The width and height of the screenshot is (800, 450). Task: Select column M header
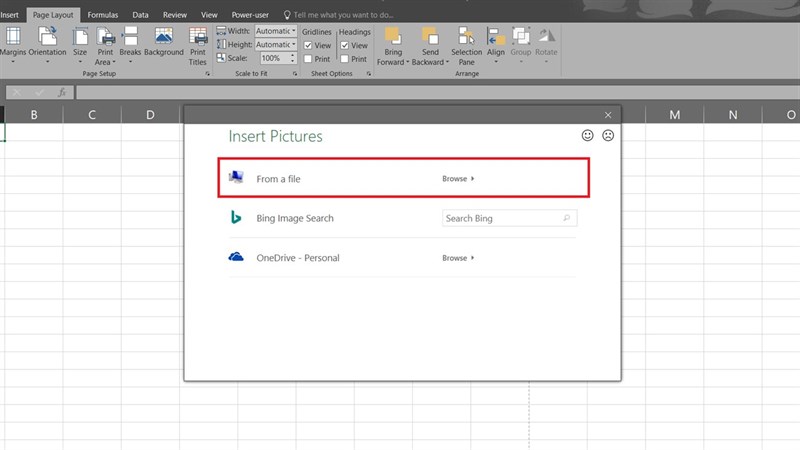674,115
